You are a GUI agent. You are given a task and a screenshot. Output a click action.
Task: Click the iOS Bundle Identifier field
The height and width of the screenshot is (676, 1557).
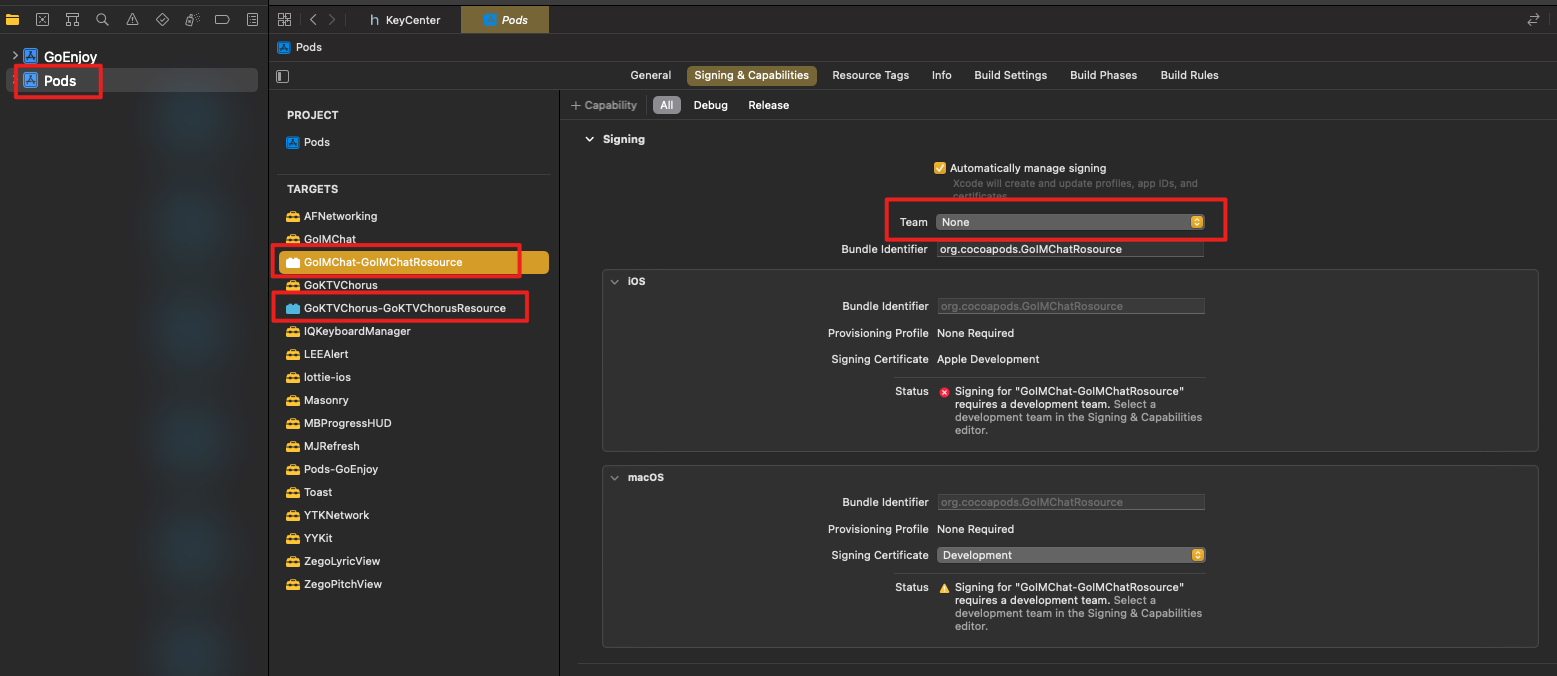[1070, 306]
